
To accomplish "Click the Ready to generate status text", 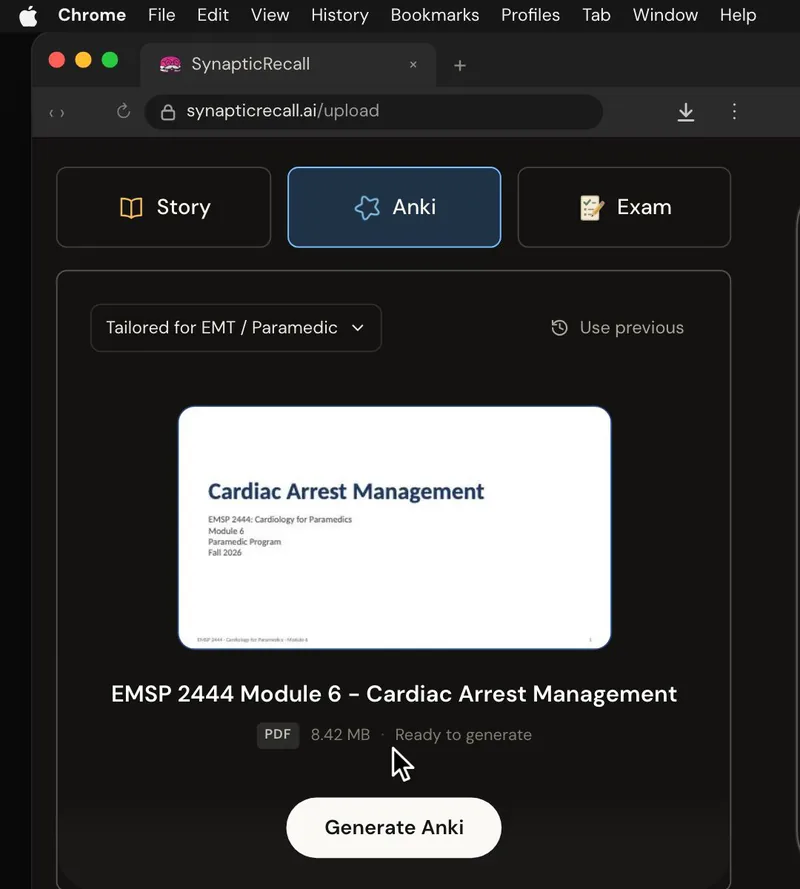I will (463, 735).
